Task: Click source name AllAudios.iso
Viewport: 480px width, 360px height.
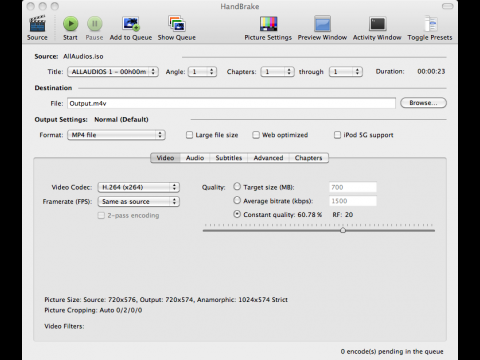Action: click(x=83, y=57)
